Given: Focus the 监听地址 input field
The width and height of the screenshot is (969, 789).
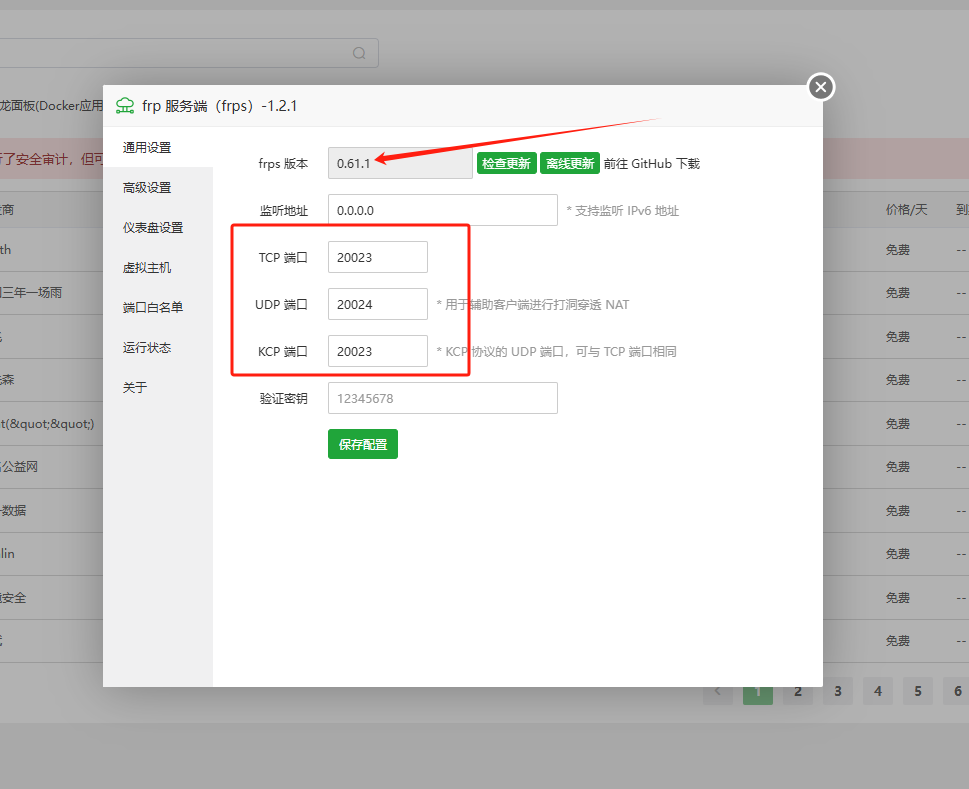Looking at the screenshot, I should tap(442, 211).
